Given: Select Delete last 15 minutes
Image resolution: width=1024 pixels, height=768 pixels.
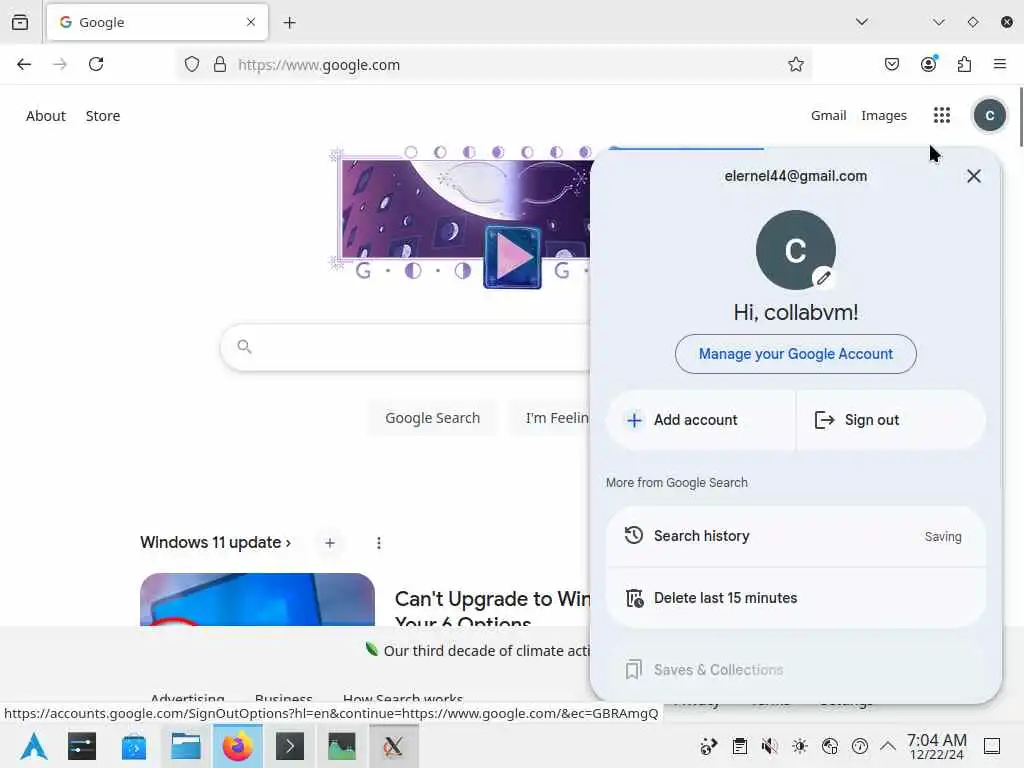Looking at the screenshot, I should [795, 598].
